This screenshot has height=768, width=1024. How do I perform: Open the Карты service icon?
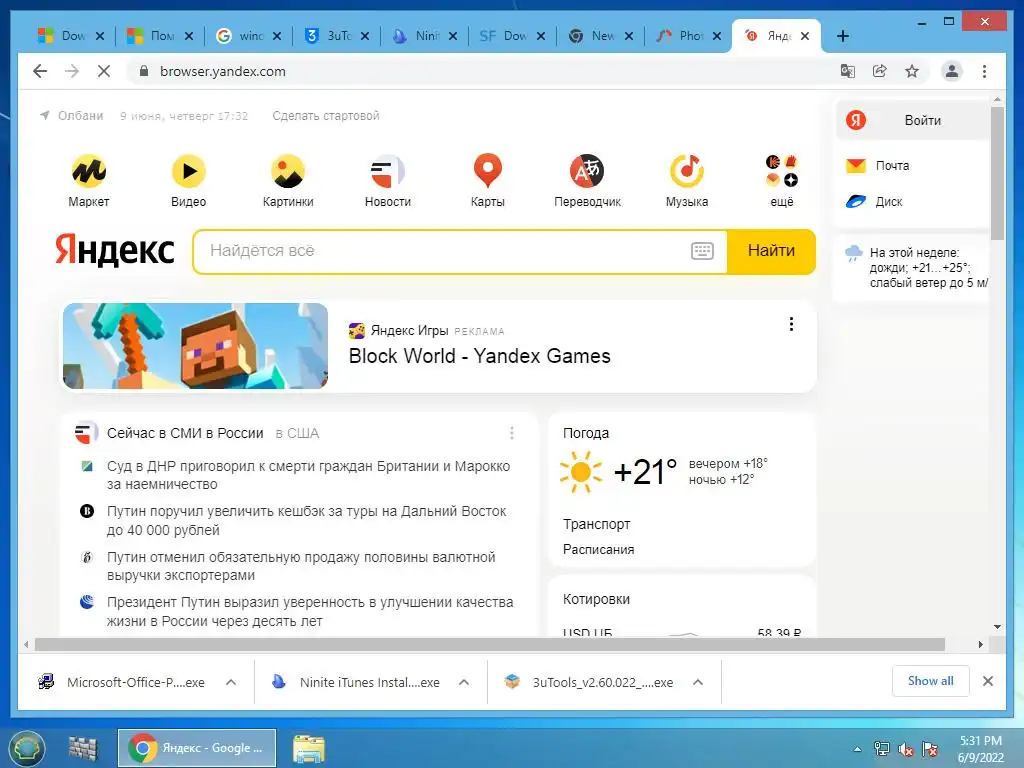[488, 171]
